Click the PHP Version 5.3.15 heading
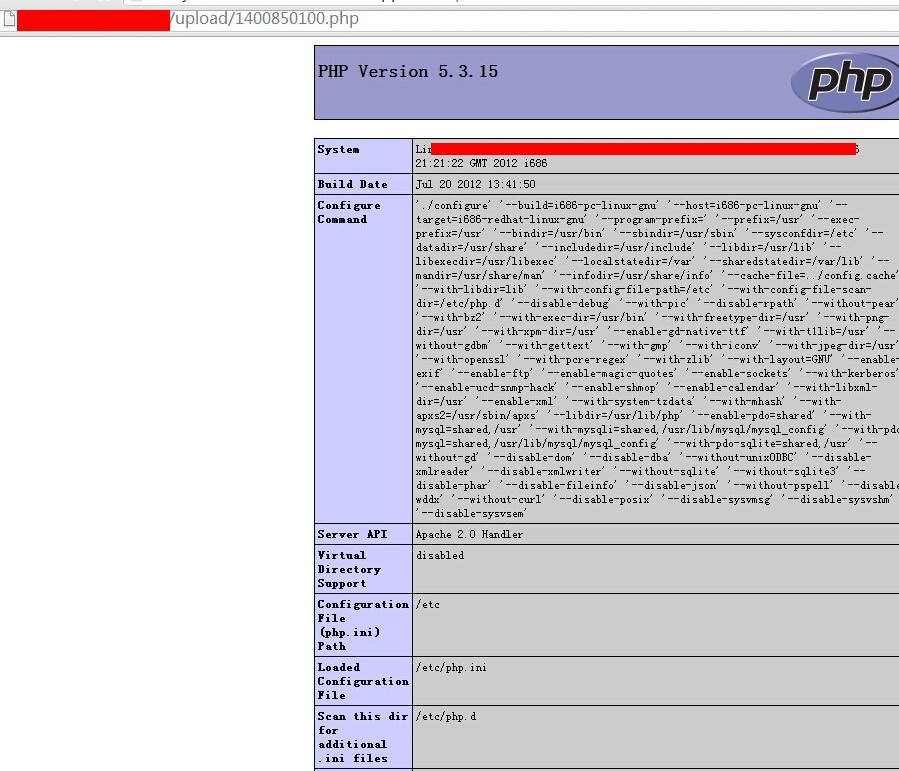This screenshot has width=899, height=771. pyautogui.click(x=408, y=72)
